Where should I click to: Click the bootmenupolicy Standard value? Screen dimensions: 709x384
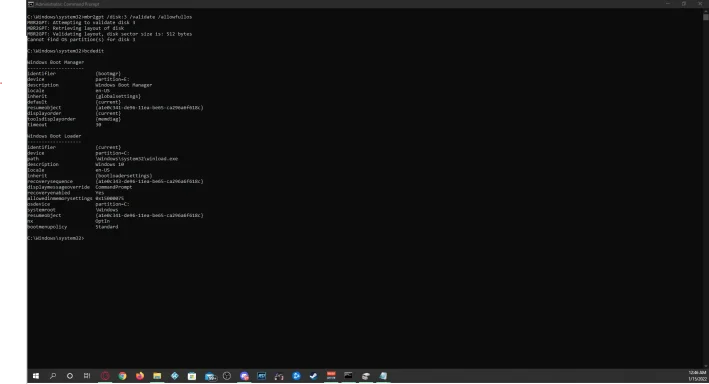107,227
